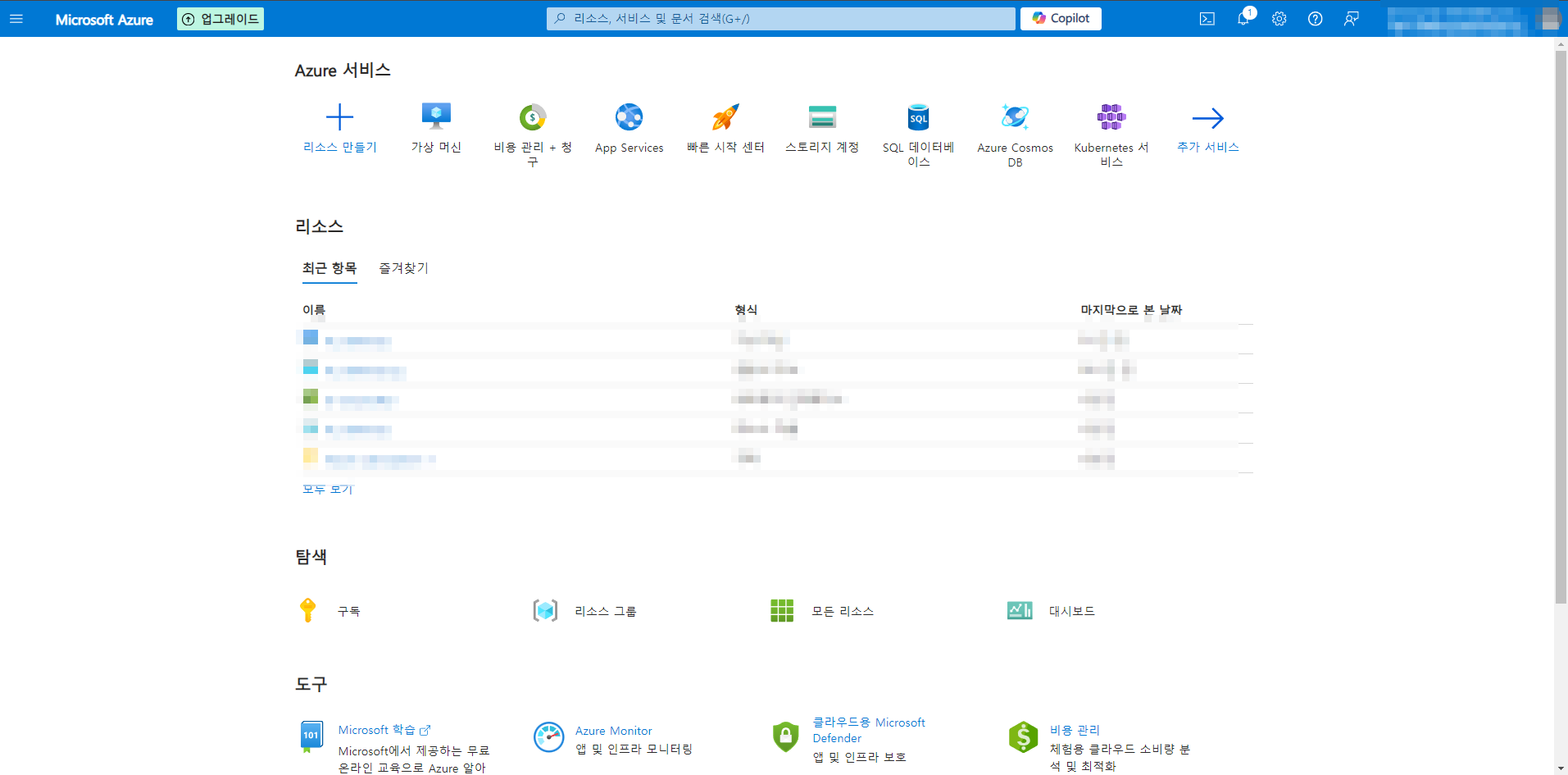The image size is (1568, 775).
Task: Click the 형식 column header
Action: (746, 309)
